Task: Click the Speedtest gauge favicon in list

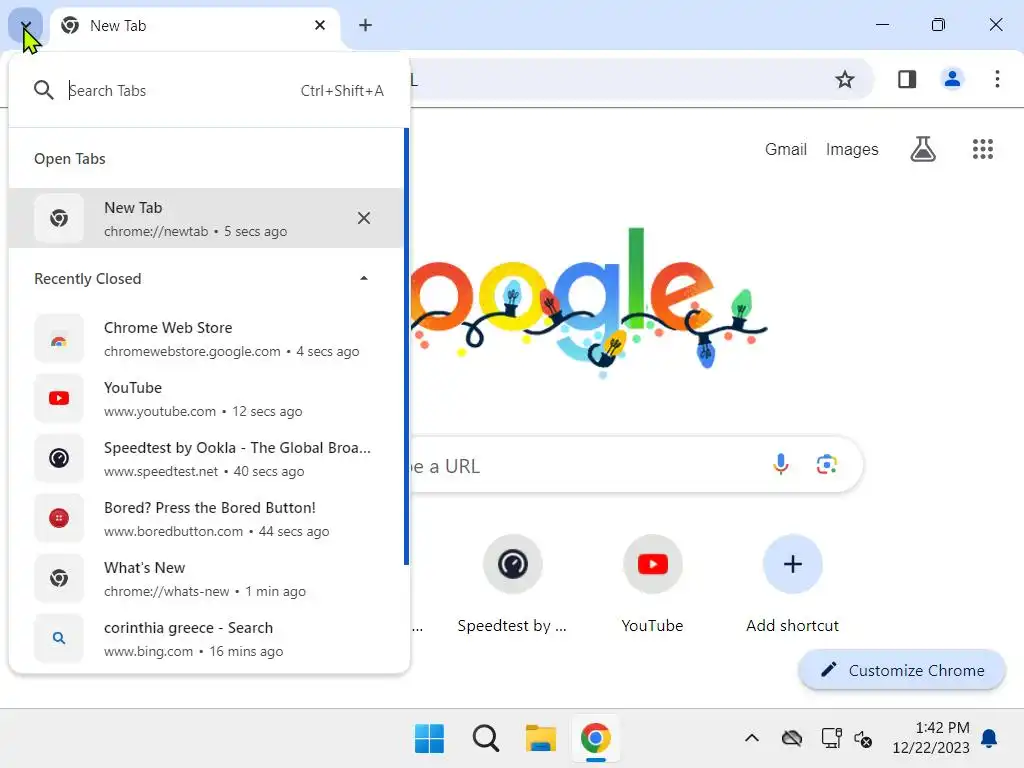Action: pos(59,458)
